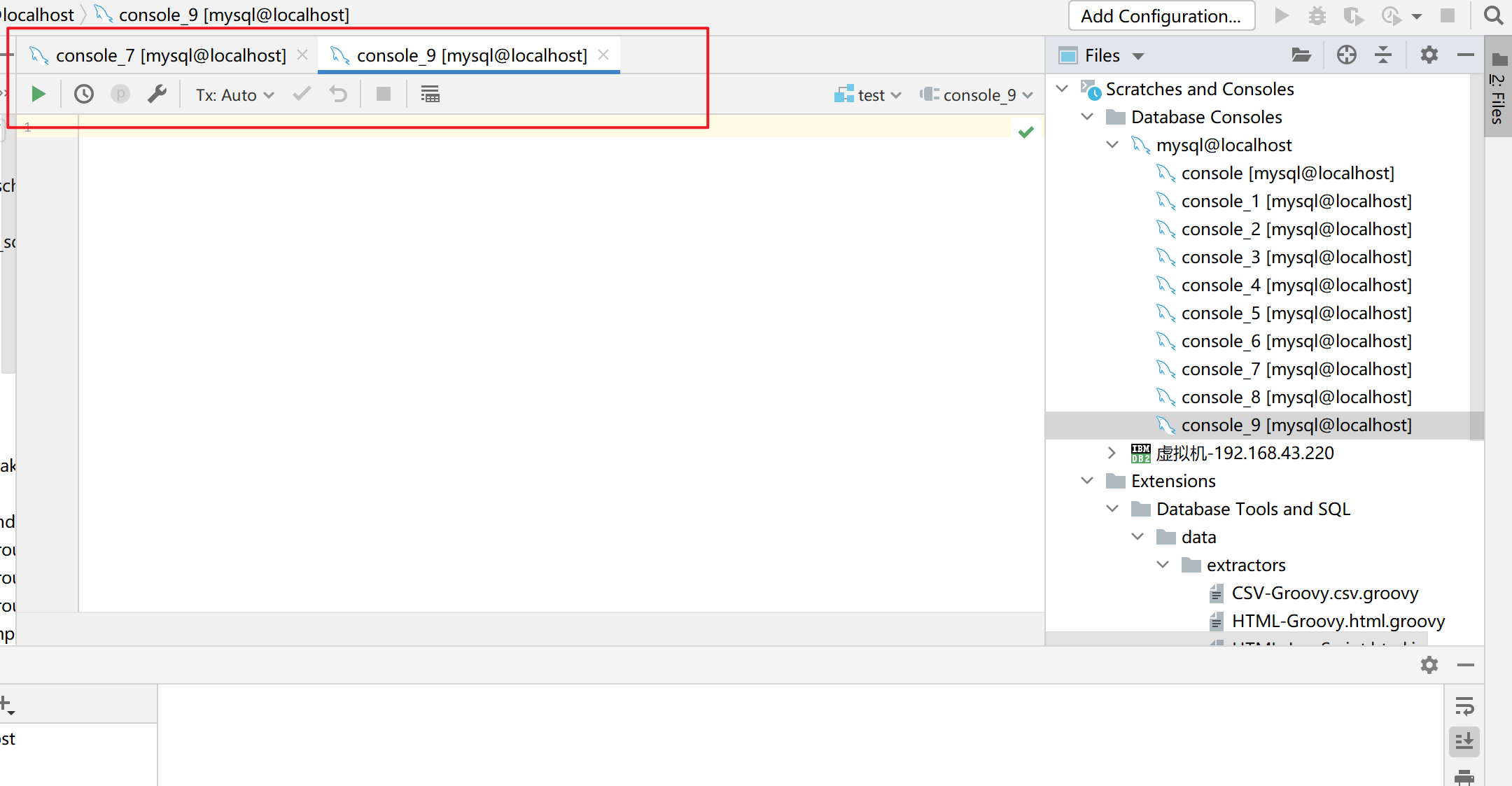This screenshot has width=1512, height=786.
Task: Open the console_9 session dropdown
Action: point(976,95)
